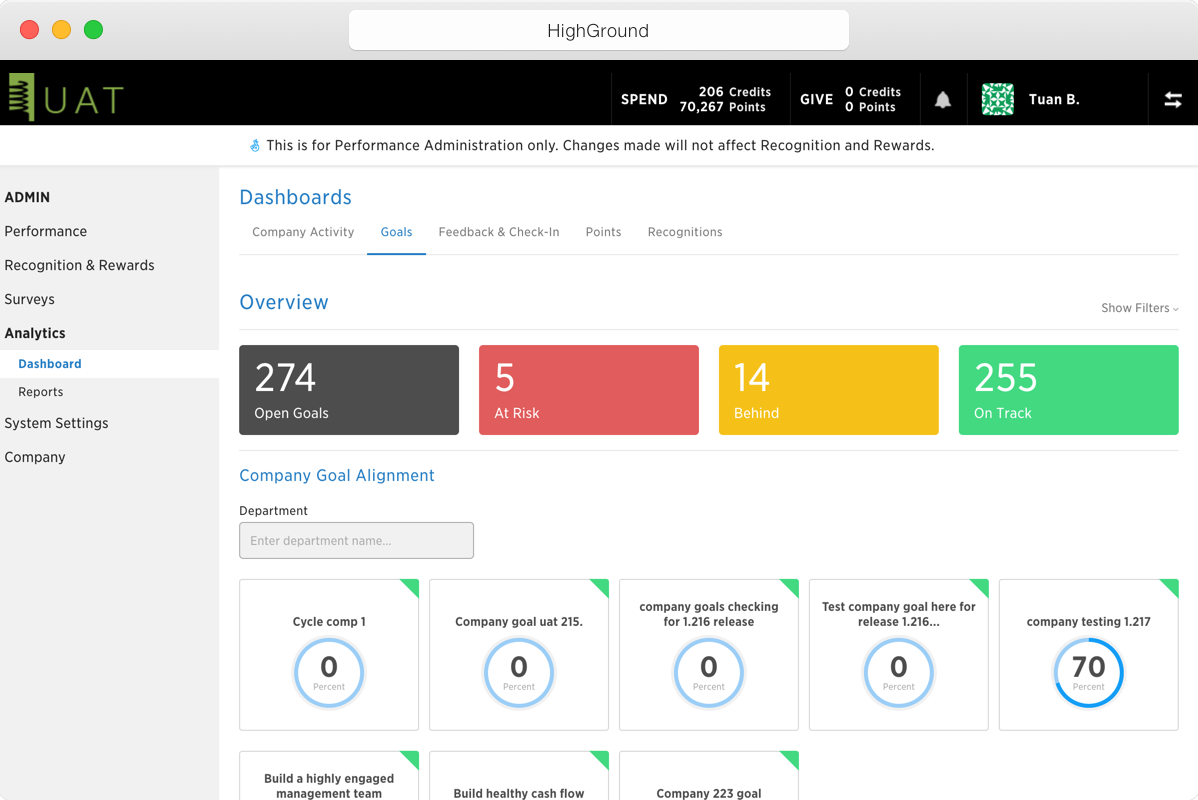Expand the Performance admin section
Viewport: 1198px width, 800px height.
coord(46,231)
